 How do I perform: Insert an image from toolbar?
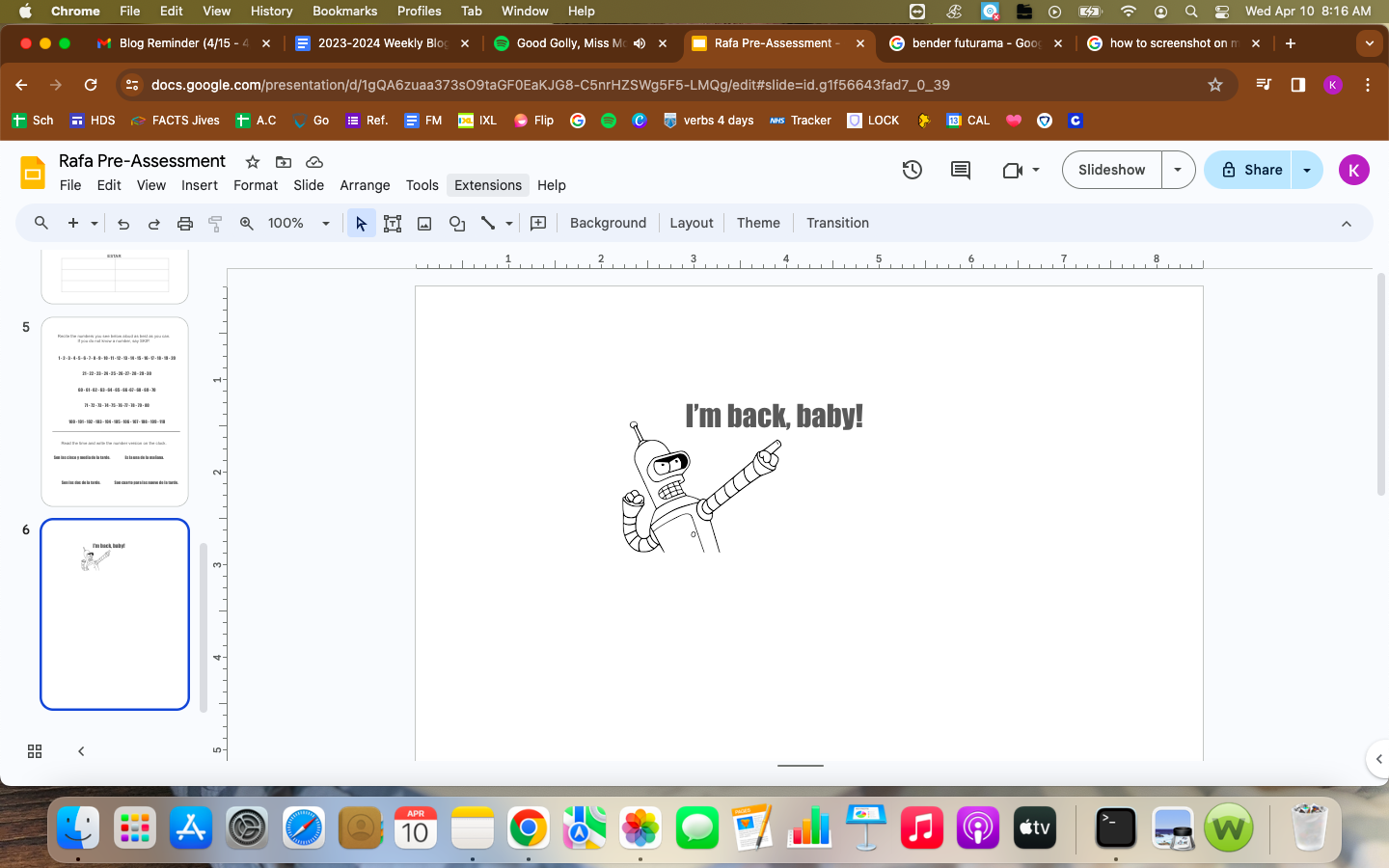point(424,223)
